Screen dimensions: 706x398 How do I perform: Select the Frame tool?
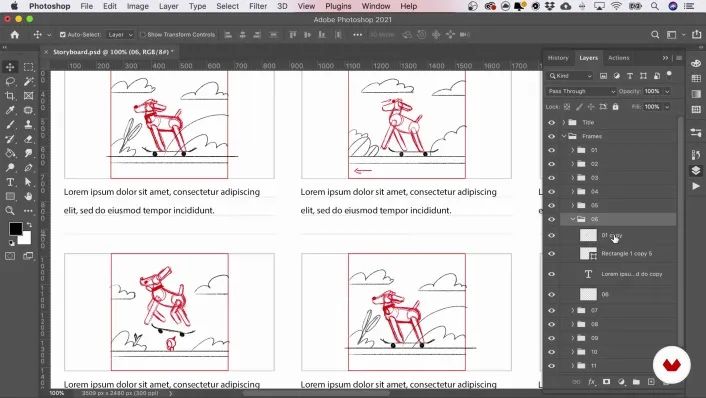click(x=28, y=96)
